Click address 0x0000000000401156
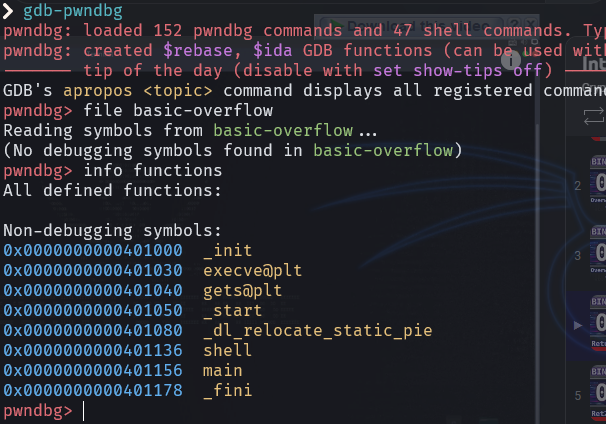Viewport: 606px width, 424px height. click(93, 371)
